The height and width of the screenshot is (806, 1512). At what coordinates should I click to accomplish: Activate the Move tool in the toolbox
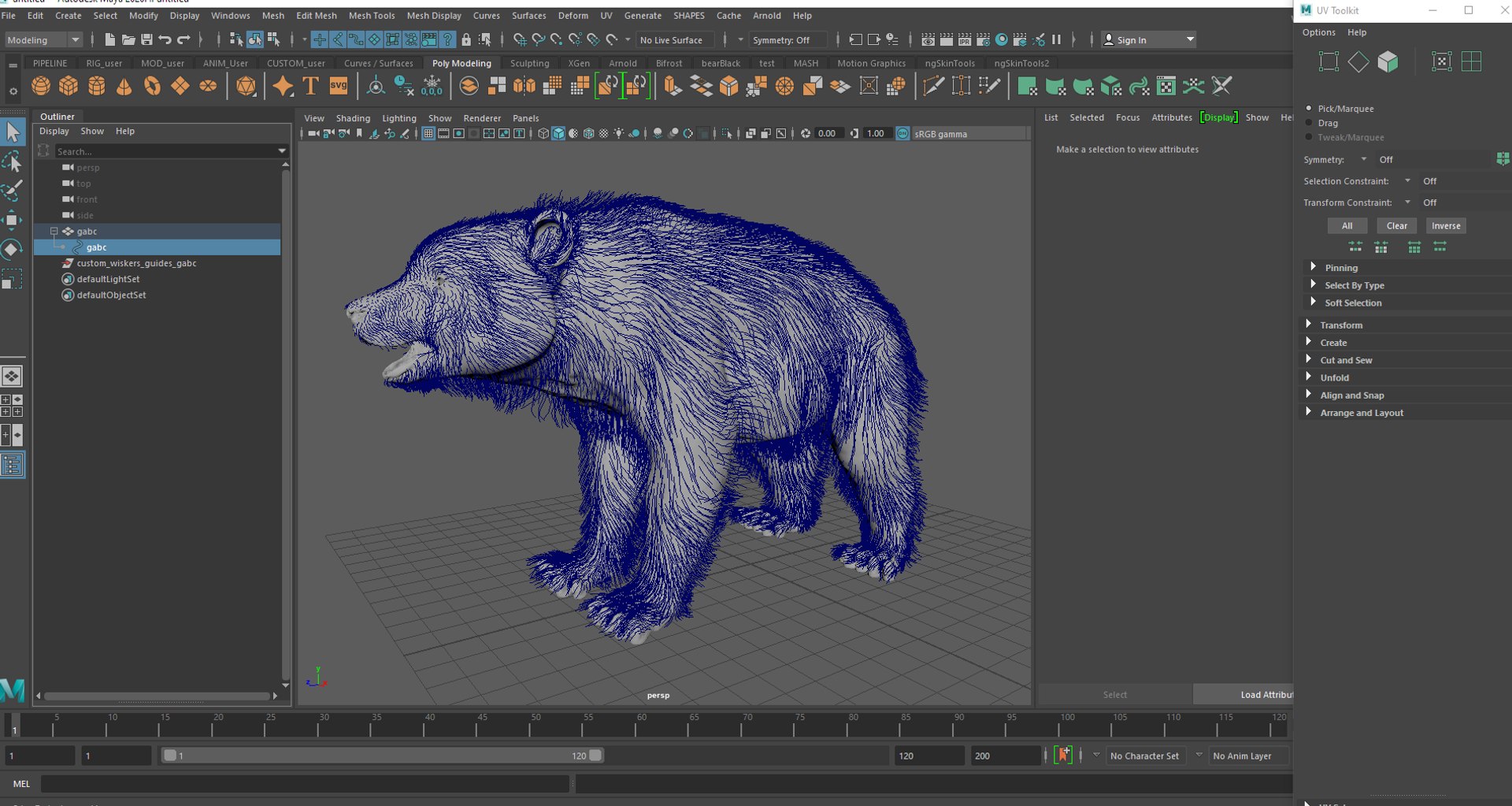(13, 220)
